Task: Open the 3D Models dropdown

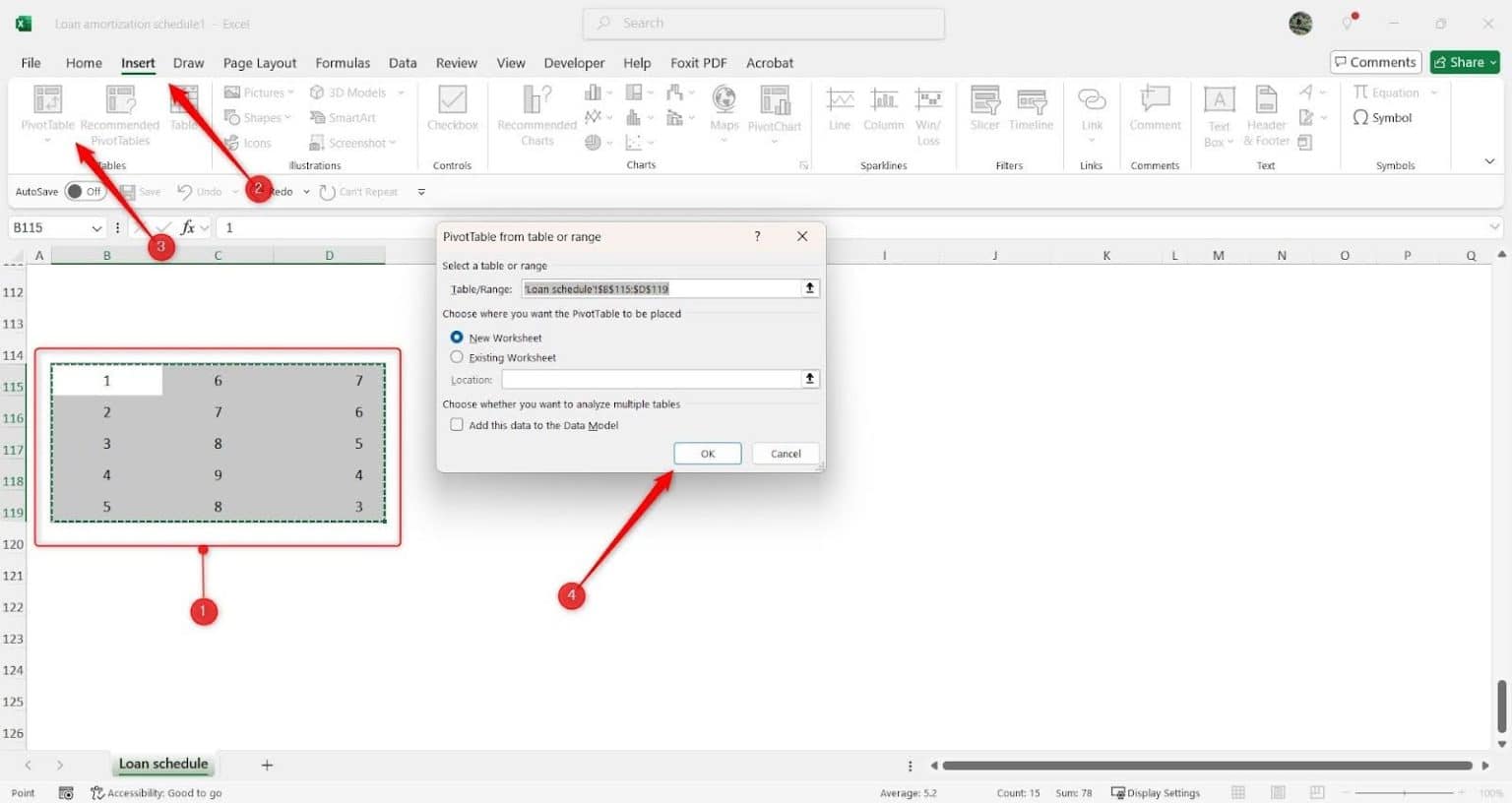Action: [356, 92]
